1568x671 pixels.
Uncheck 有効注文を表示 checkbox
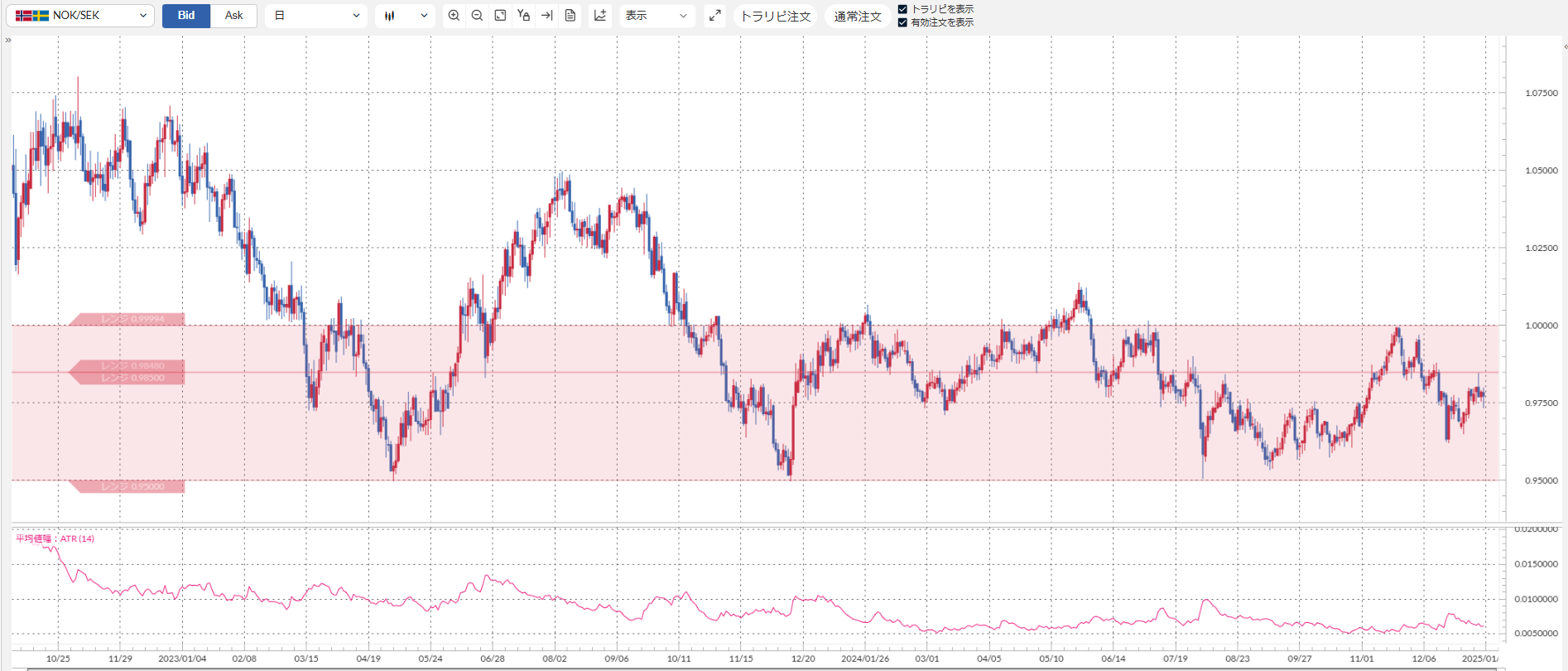(902, 22)
